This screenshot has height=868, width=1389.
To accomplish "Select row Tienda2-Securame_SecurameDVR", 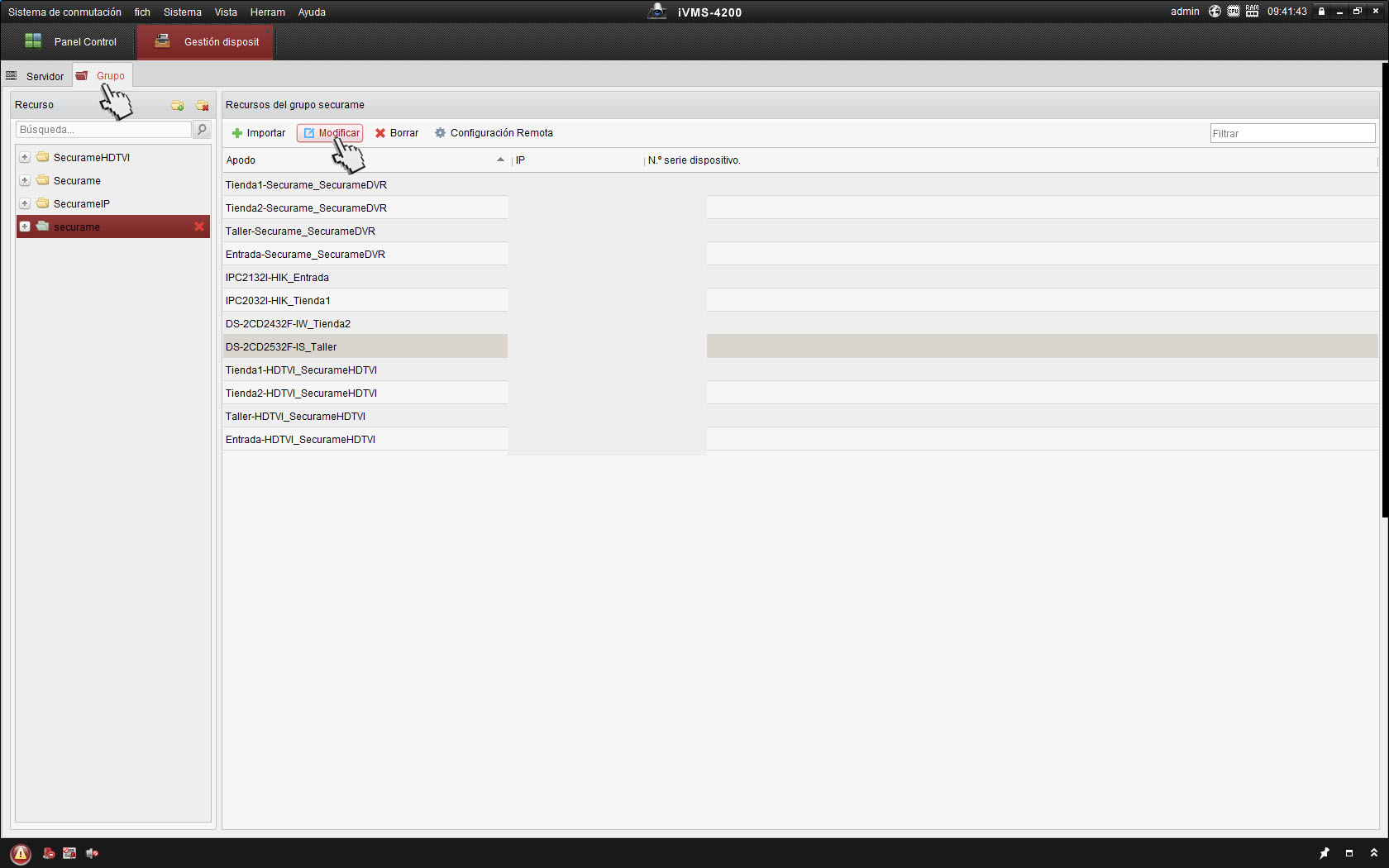I will pyautogui.click(x=800, y=207).
